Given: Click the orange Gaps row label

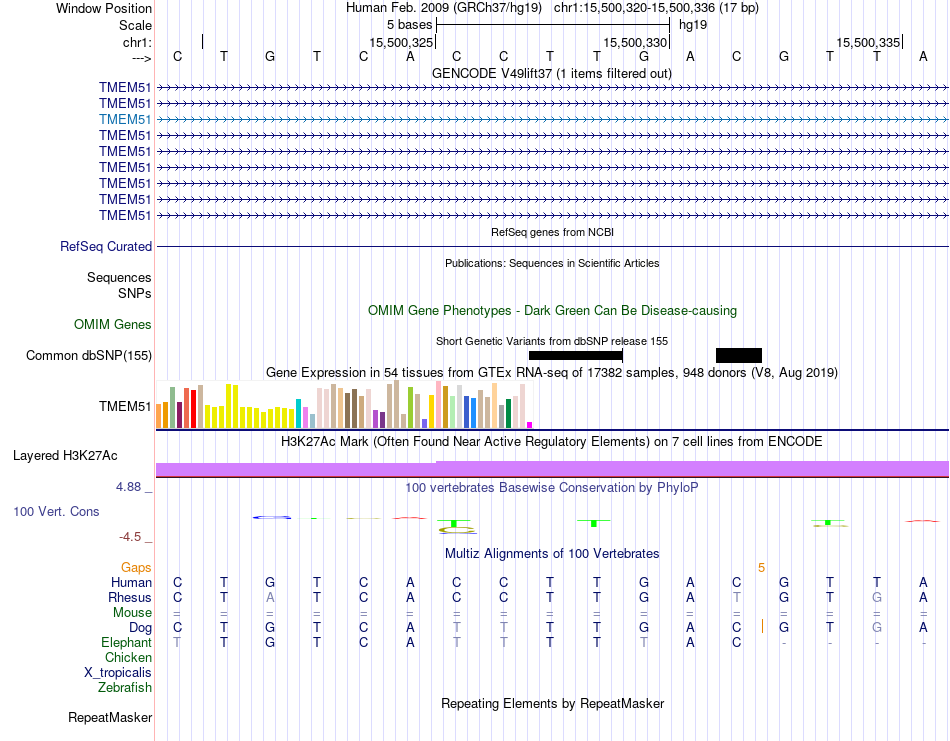Looking at the screenshot, I should pyautogui.click(x=136, y=567).
